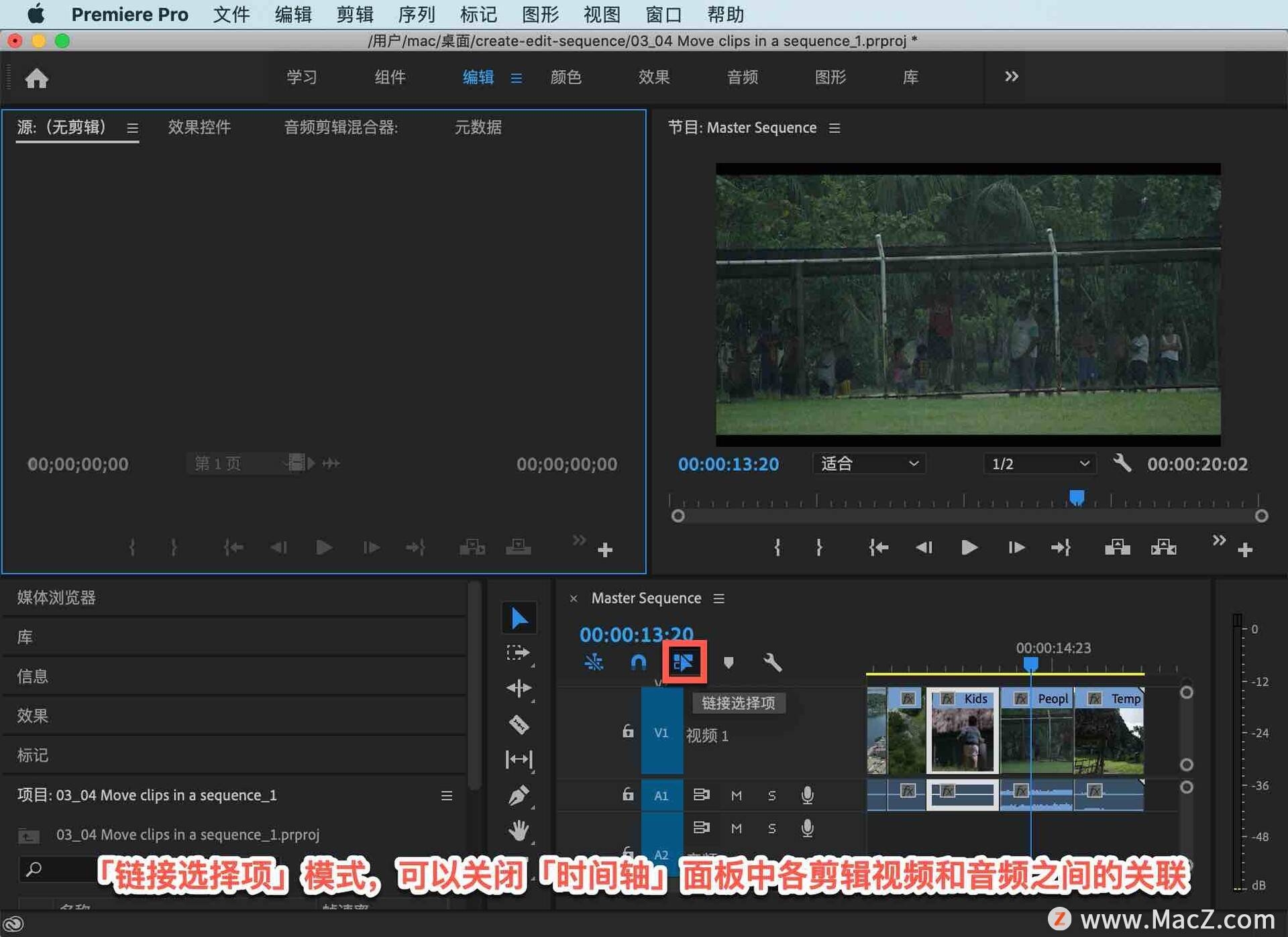Mute the A1 audio track
Image resolution: width=1288 pixels, height=937 pixels.
point(736,795)
